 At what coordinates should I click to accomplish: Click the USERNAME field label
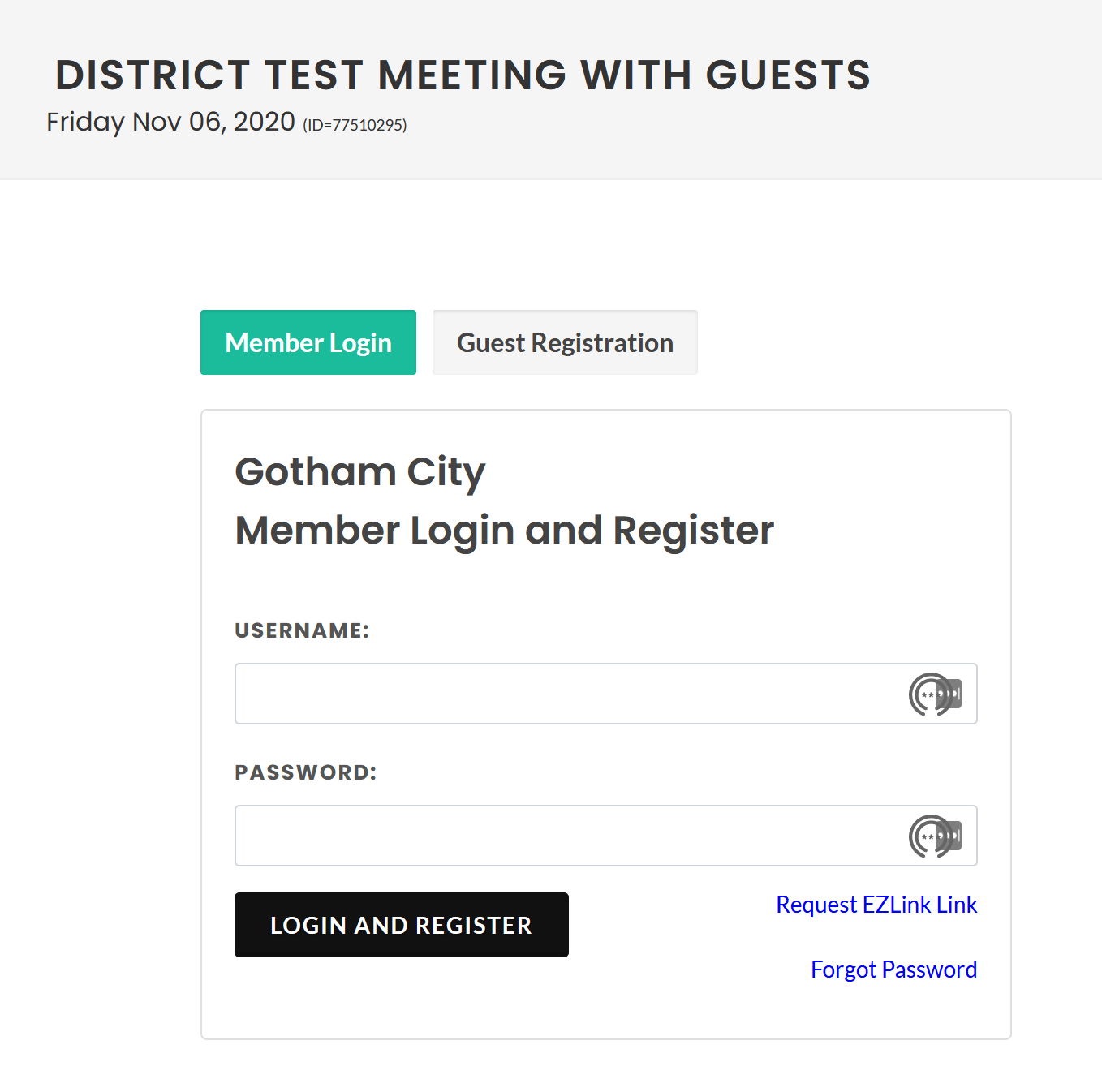click(302, 630)
